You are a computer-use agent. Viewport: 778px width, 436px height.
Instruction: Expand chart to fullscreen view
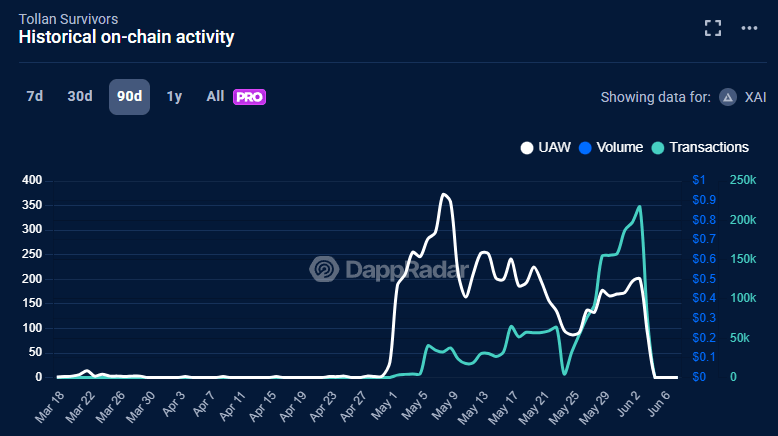713,28
